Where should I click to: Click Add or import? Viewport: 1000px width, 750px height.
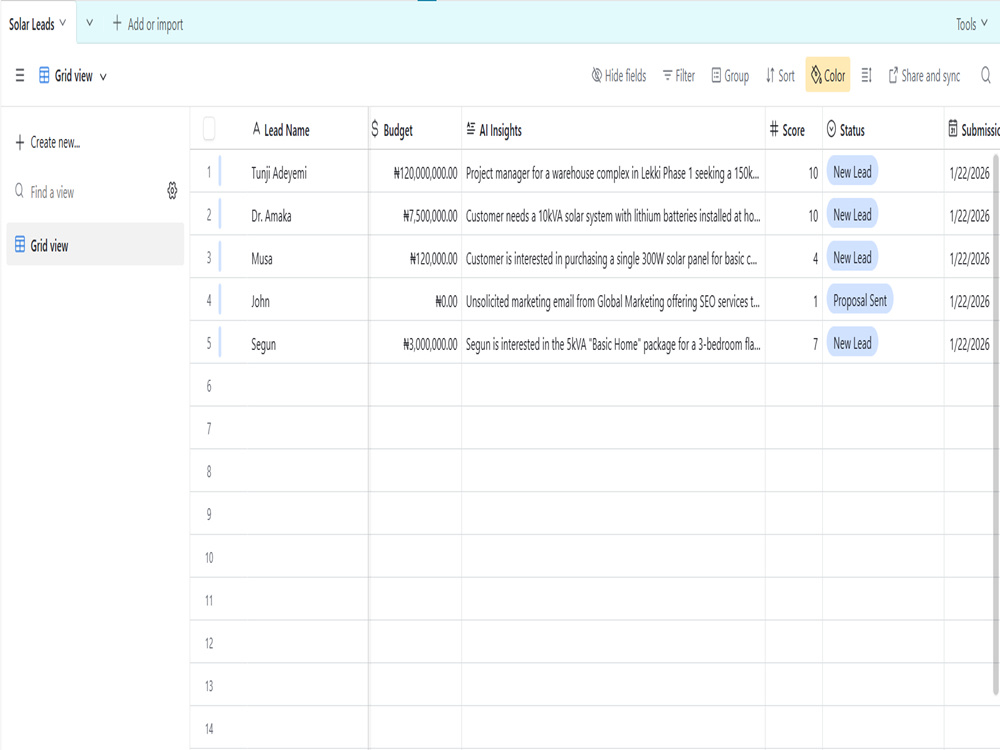coord(148,24)
